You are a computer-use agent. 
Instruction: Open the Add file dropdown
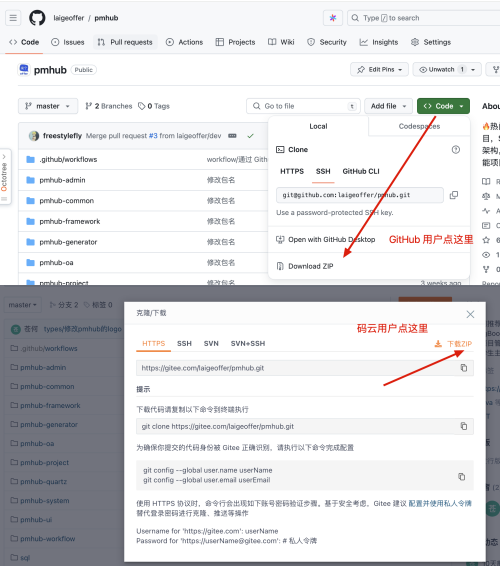click(388, 106)
